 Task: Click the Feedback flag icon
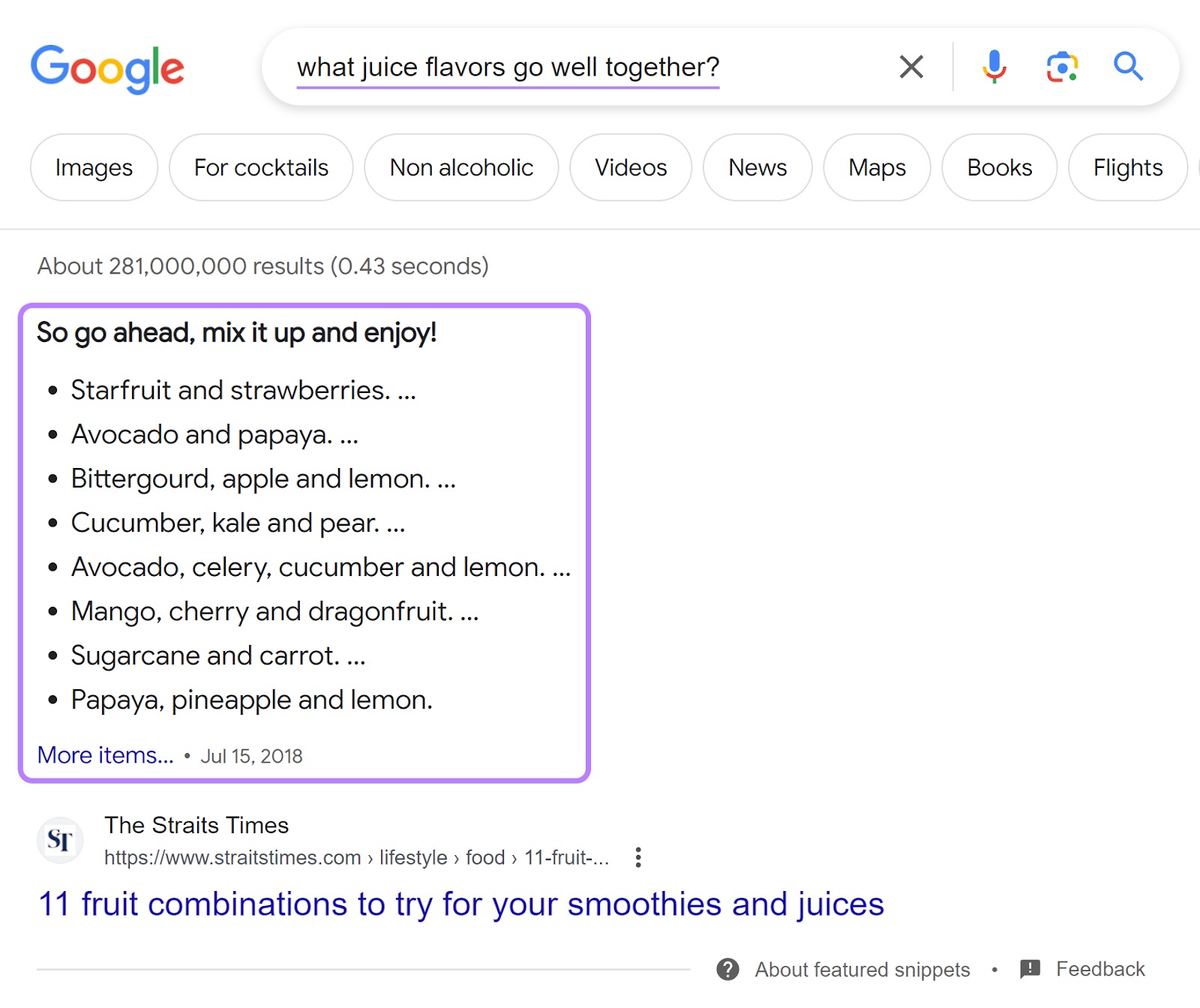1030,969
